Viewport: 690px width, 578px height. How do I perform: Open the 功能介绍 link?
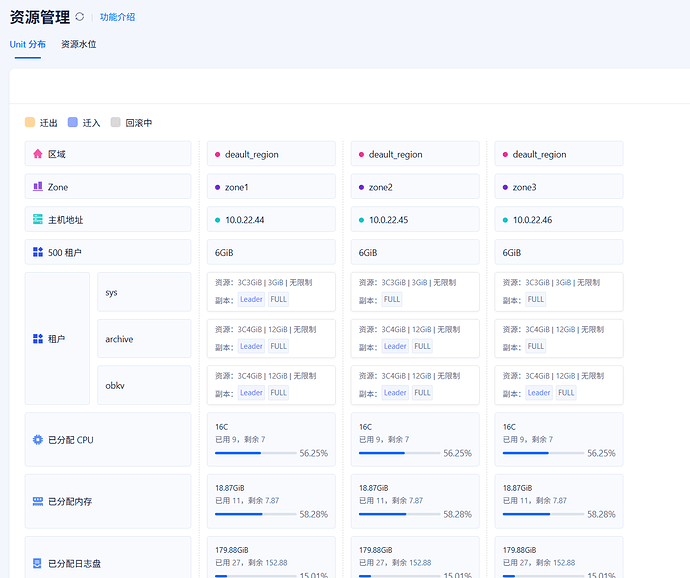(117, 17)
